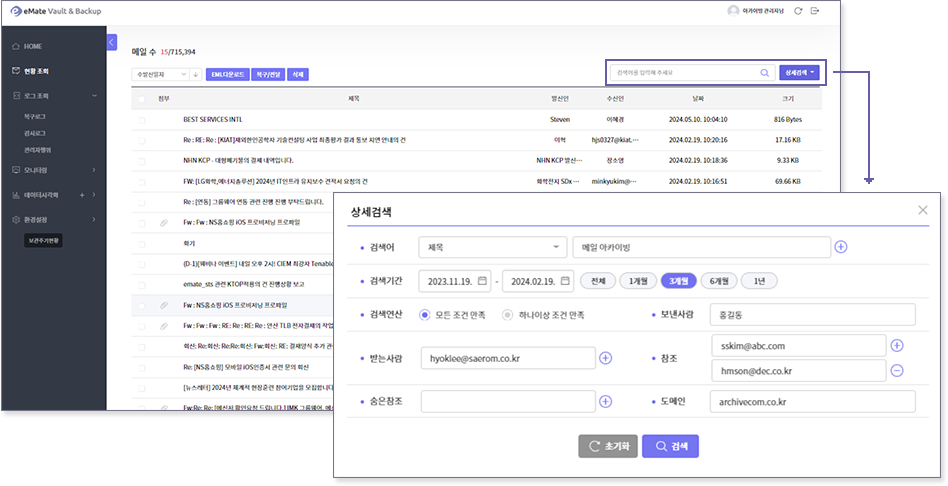
Task: Click paperclip on highlighted Fw : NS홈쇼핑 row
Action: (163, 306)
